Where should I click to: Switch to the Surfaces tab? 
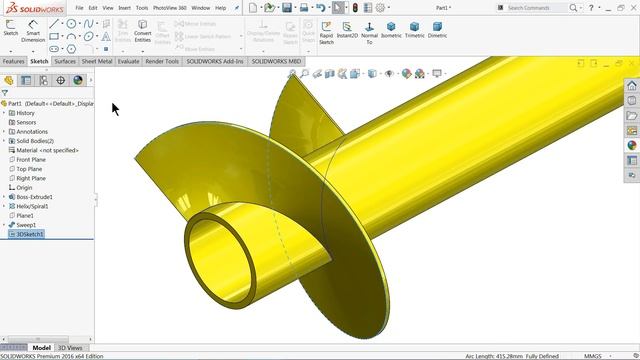click(x=65, y=61)
